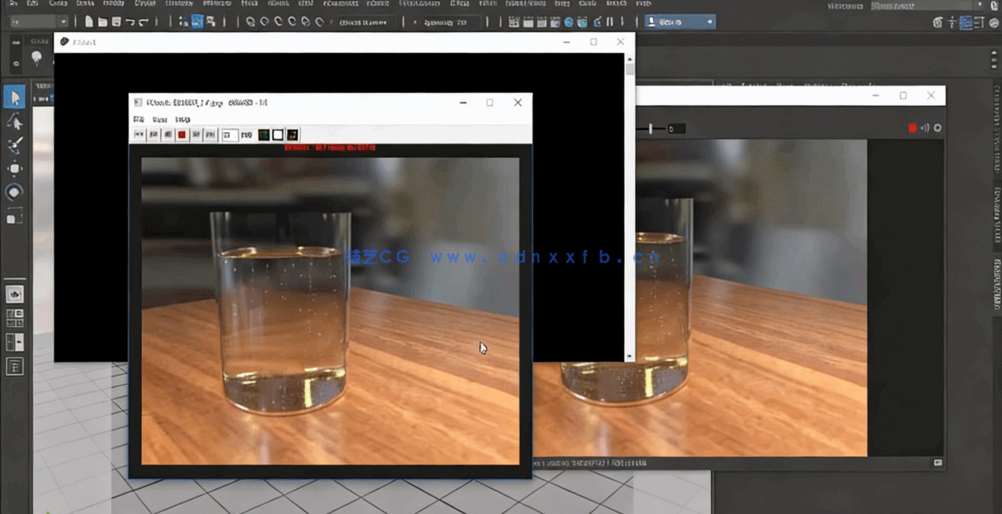The width and height of the screenshot is (1002, 514).
Task: Adjust the slider in the right window toolbar
Action: [651, 128]
